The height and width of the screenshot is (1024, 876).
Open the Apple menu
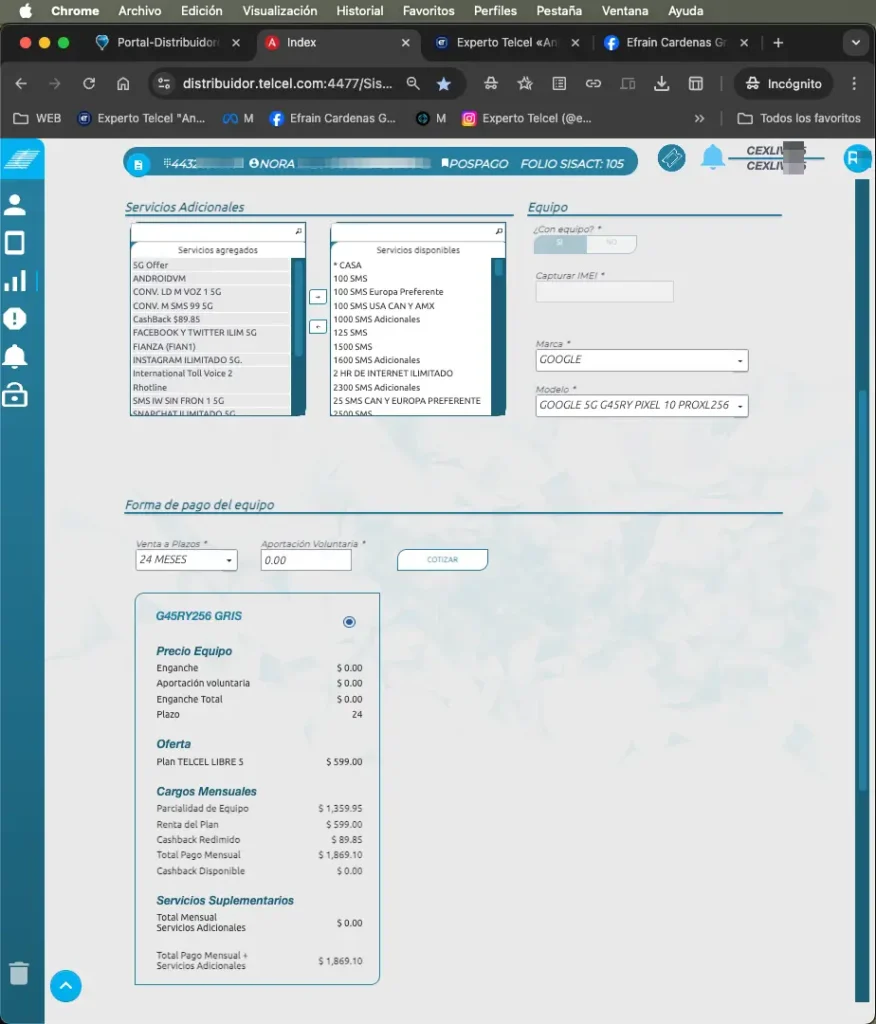pyautogui.click(x=25, y=11)
